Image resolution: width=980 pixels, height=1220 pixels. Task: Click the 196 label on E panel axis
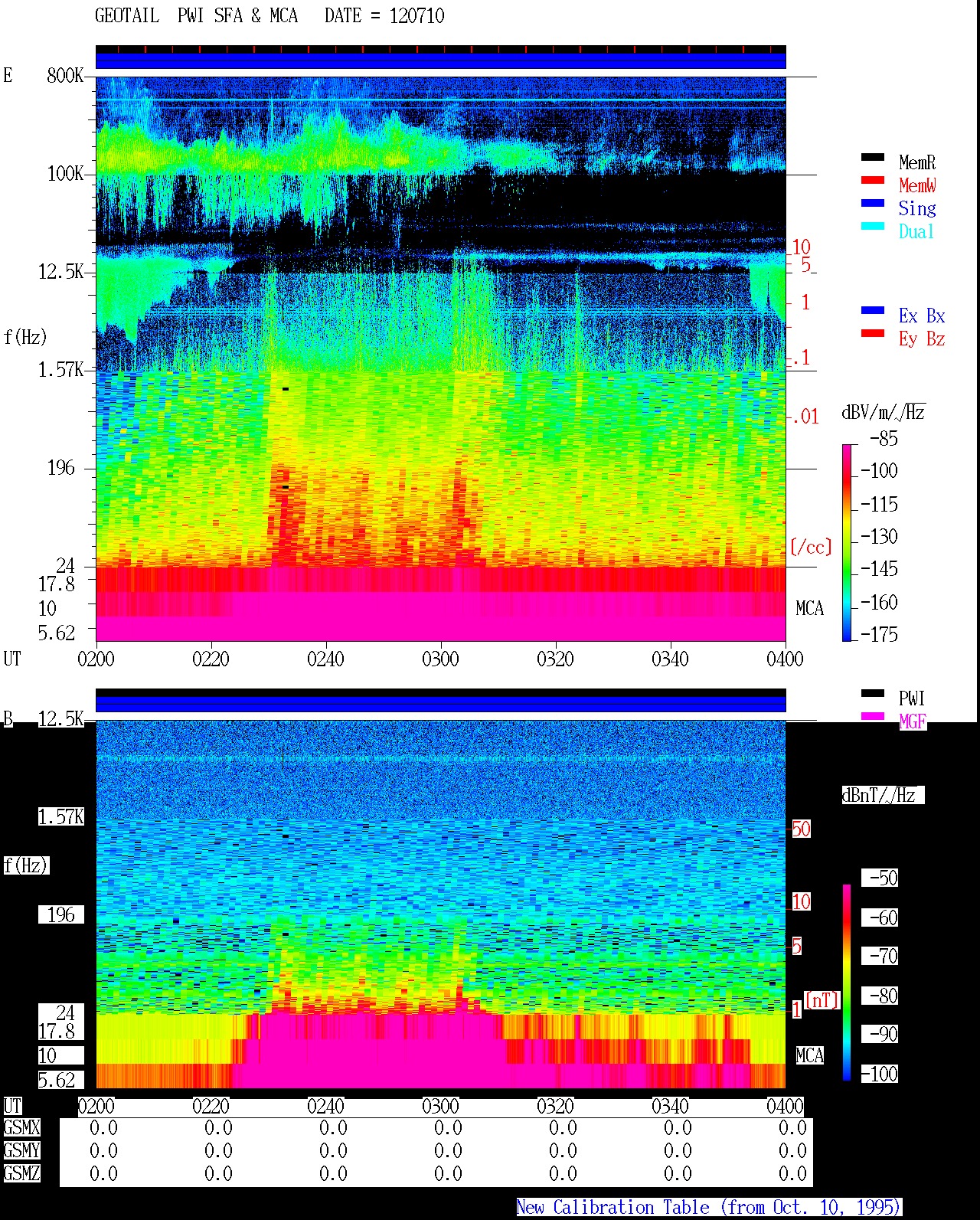point(61,468)
